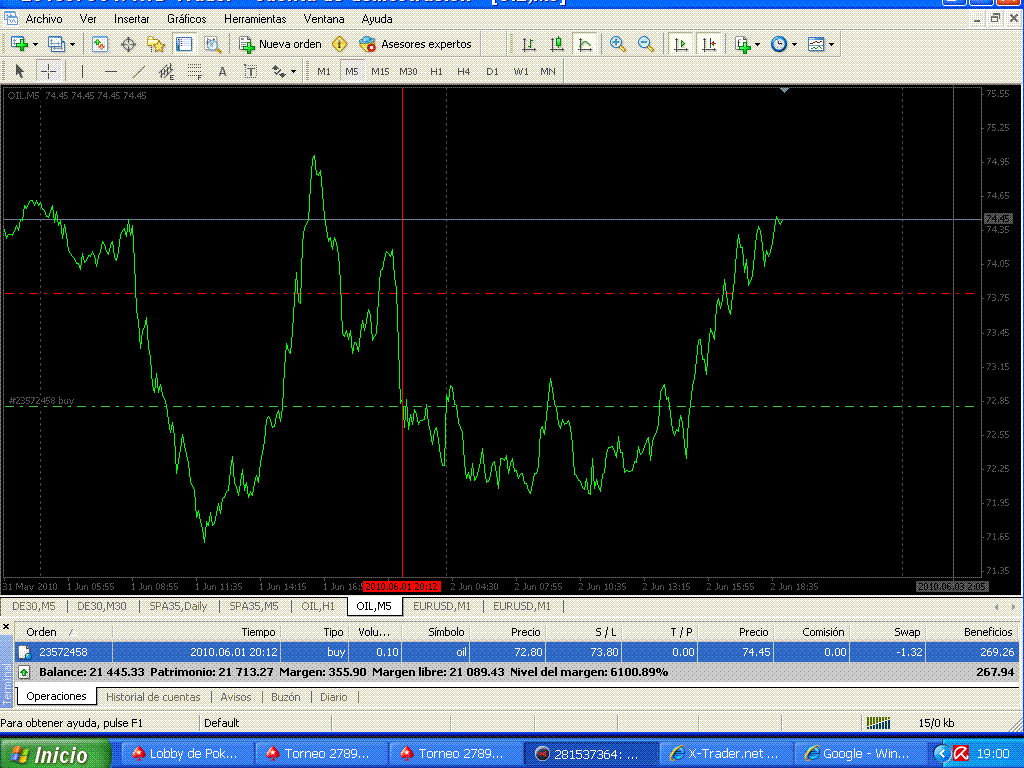Zoom out of the chart

click(x=646, y=44)
